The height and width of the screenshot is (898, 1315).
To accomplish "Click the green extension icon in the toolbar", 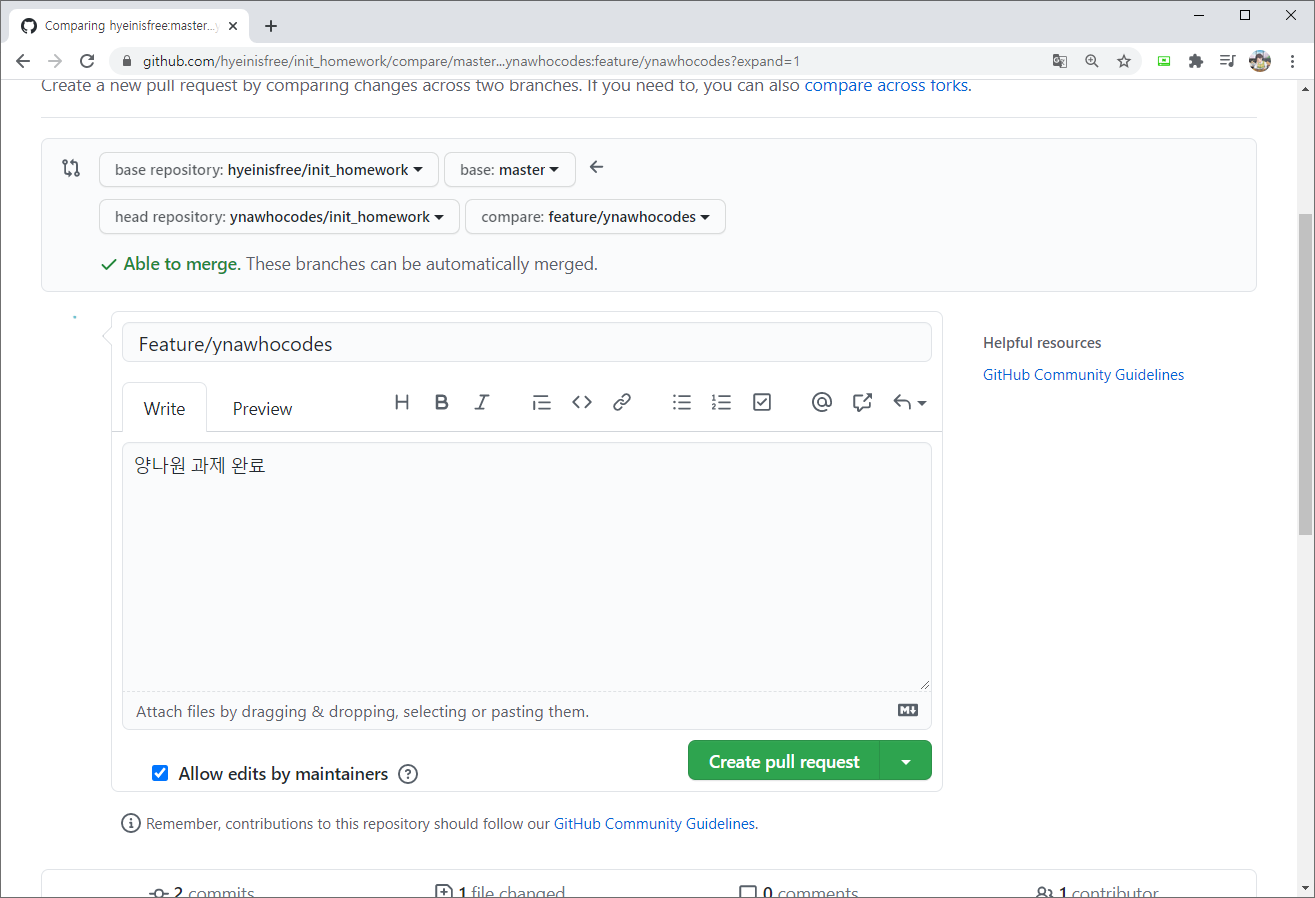I will pos(1163,61).
